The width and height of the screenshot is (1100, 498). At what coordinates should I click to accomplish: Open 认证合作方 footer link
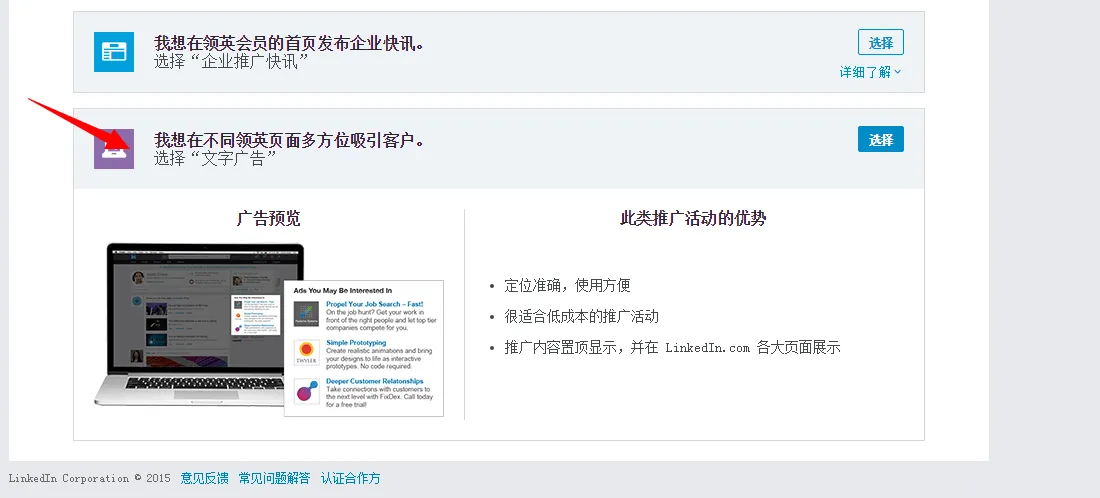(351, 478)
